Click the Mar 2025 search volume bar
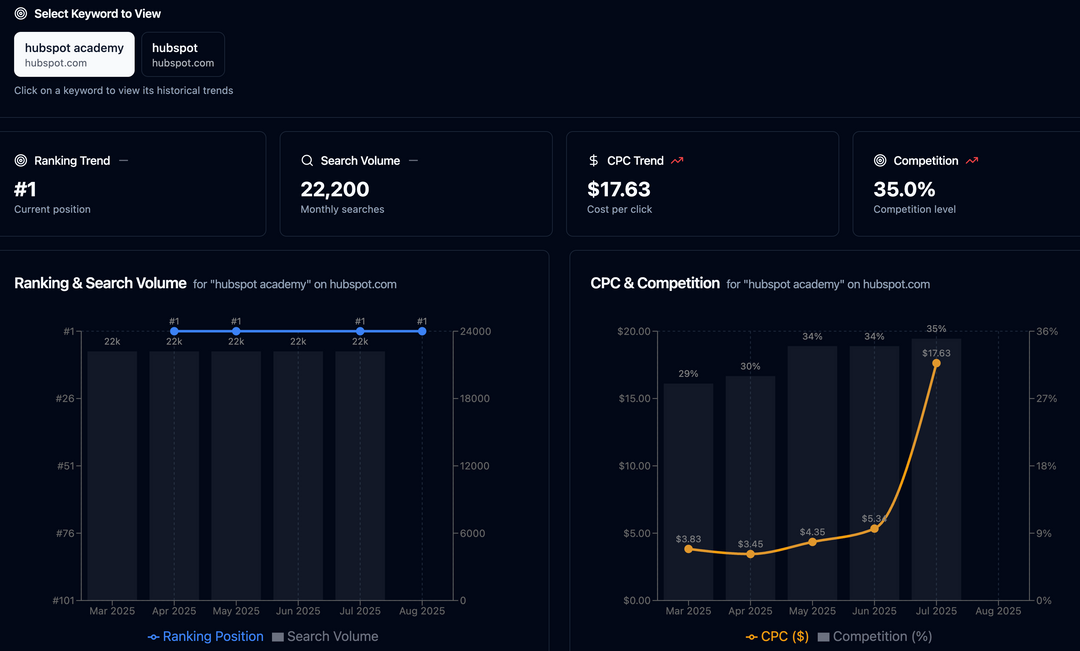Screen dimensions: 1080x651 (x=112, y=475)
